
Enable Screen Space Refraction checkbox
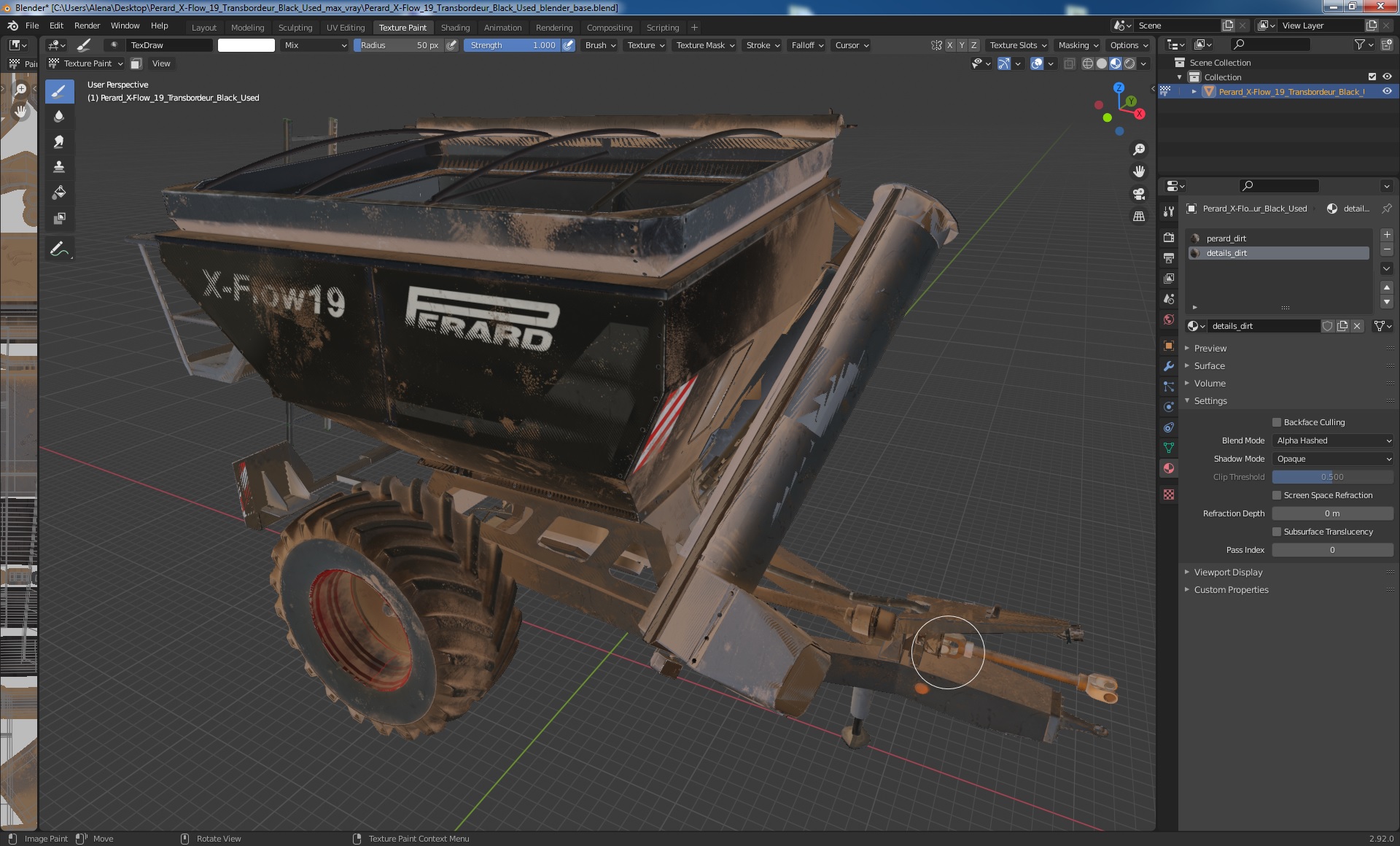click(x=1277, y=495)
